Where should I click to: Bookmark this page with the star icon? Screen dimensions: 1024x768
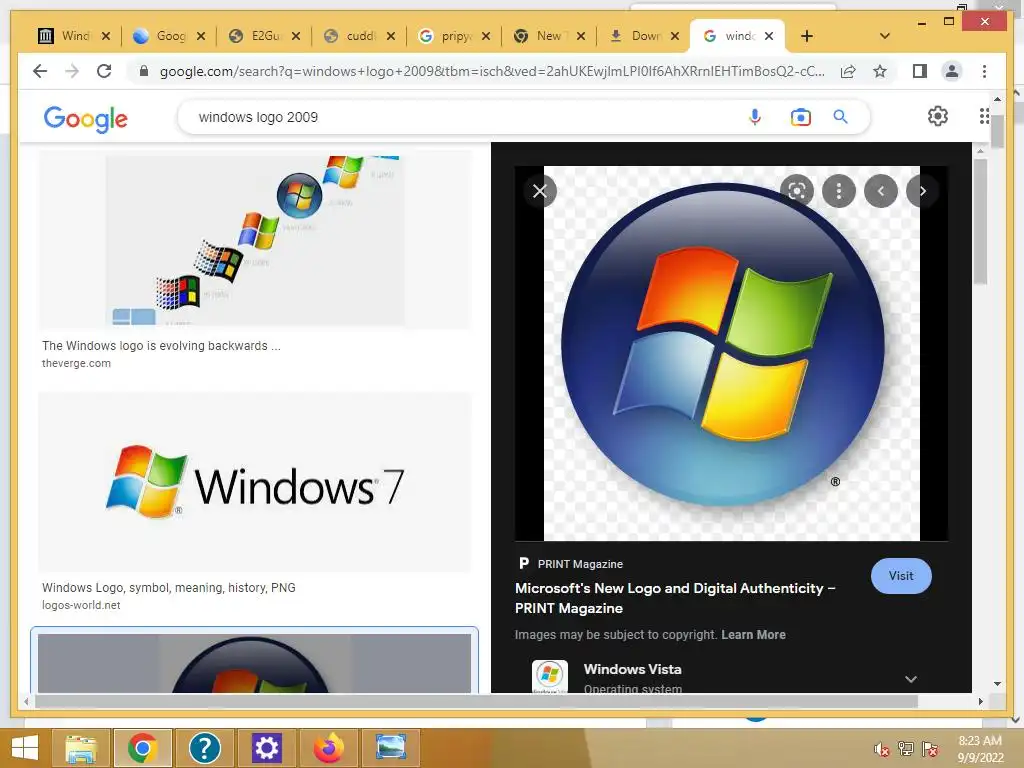pyautogui.click(x=880, y=71)
